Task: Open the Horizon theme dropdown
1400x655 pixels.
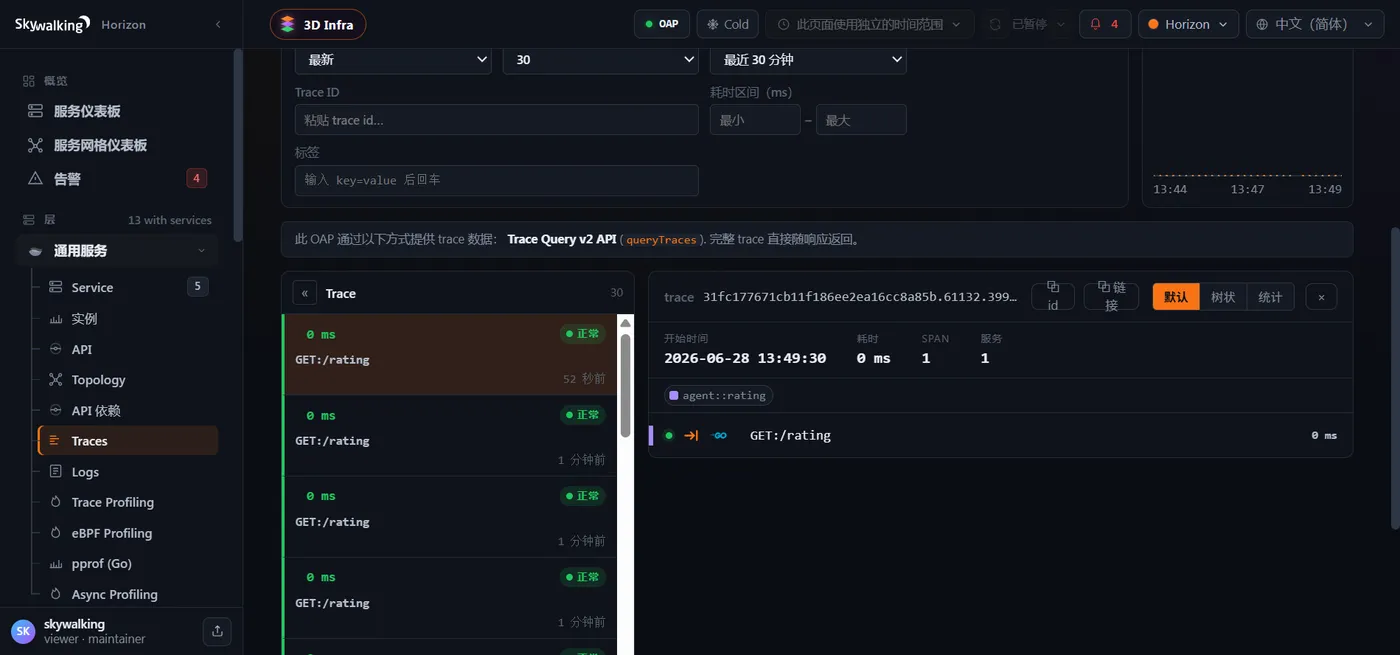Action: tap(1188, 24)
